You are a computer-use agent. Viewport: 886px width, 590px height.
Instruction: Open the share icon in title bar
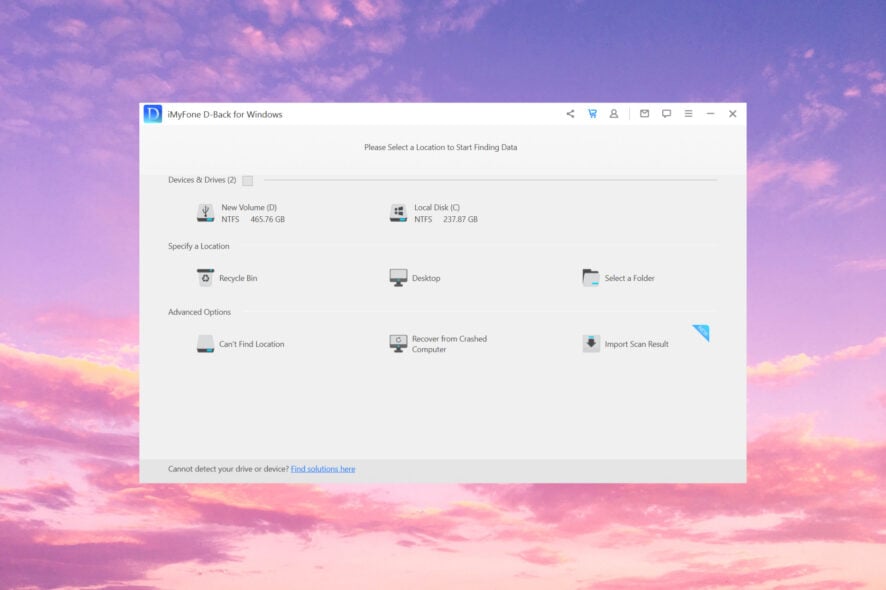pos(570,114)
